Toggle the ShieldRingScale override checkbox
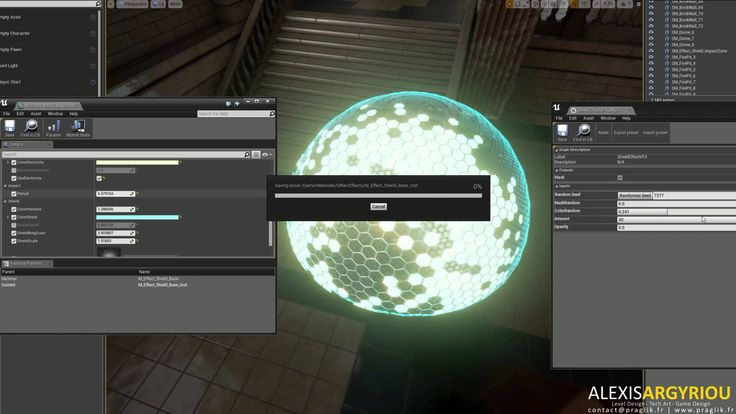This screenshot has width=736, height=414. click(x=14, y=233)
